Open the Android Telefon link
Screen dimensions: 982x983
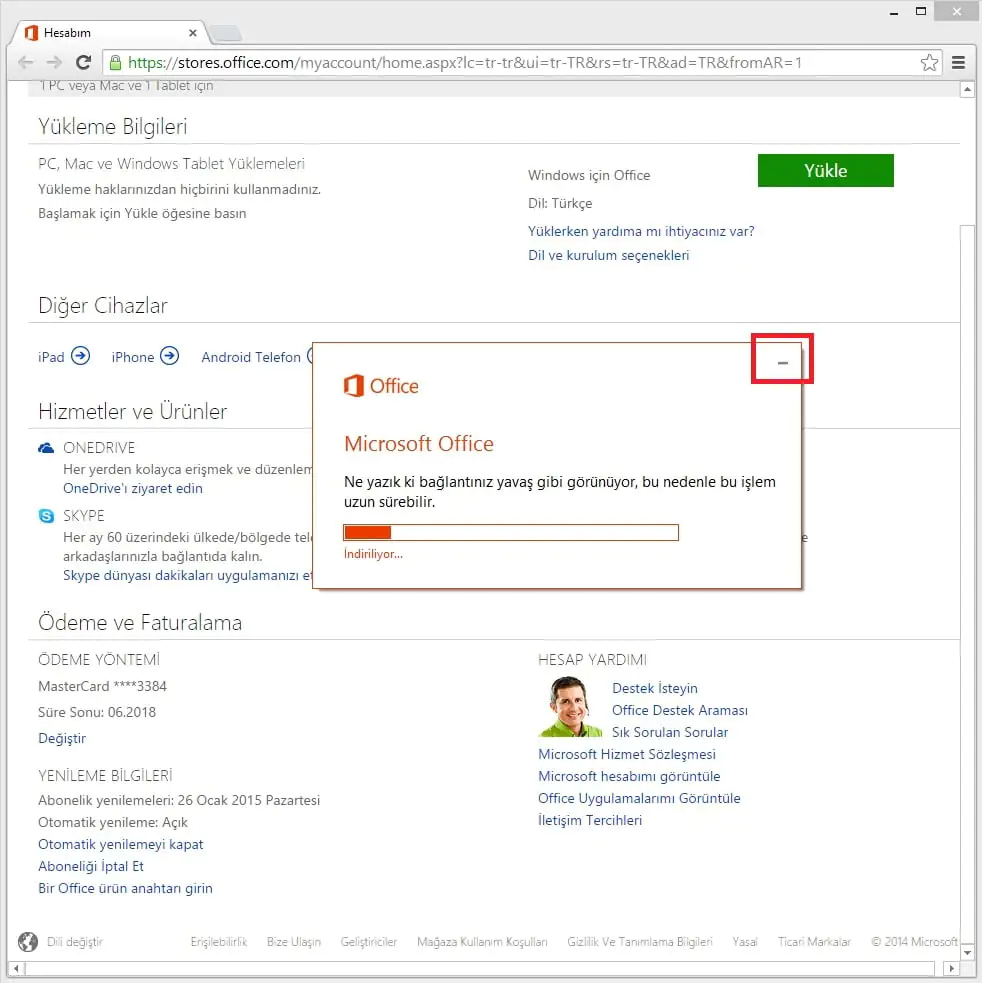coord(251,357)
